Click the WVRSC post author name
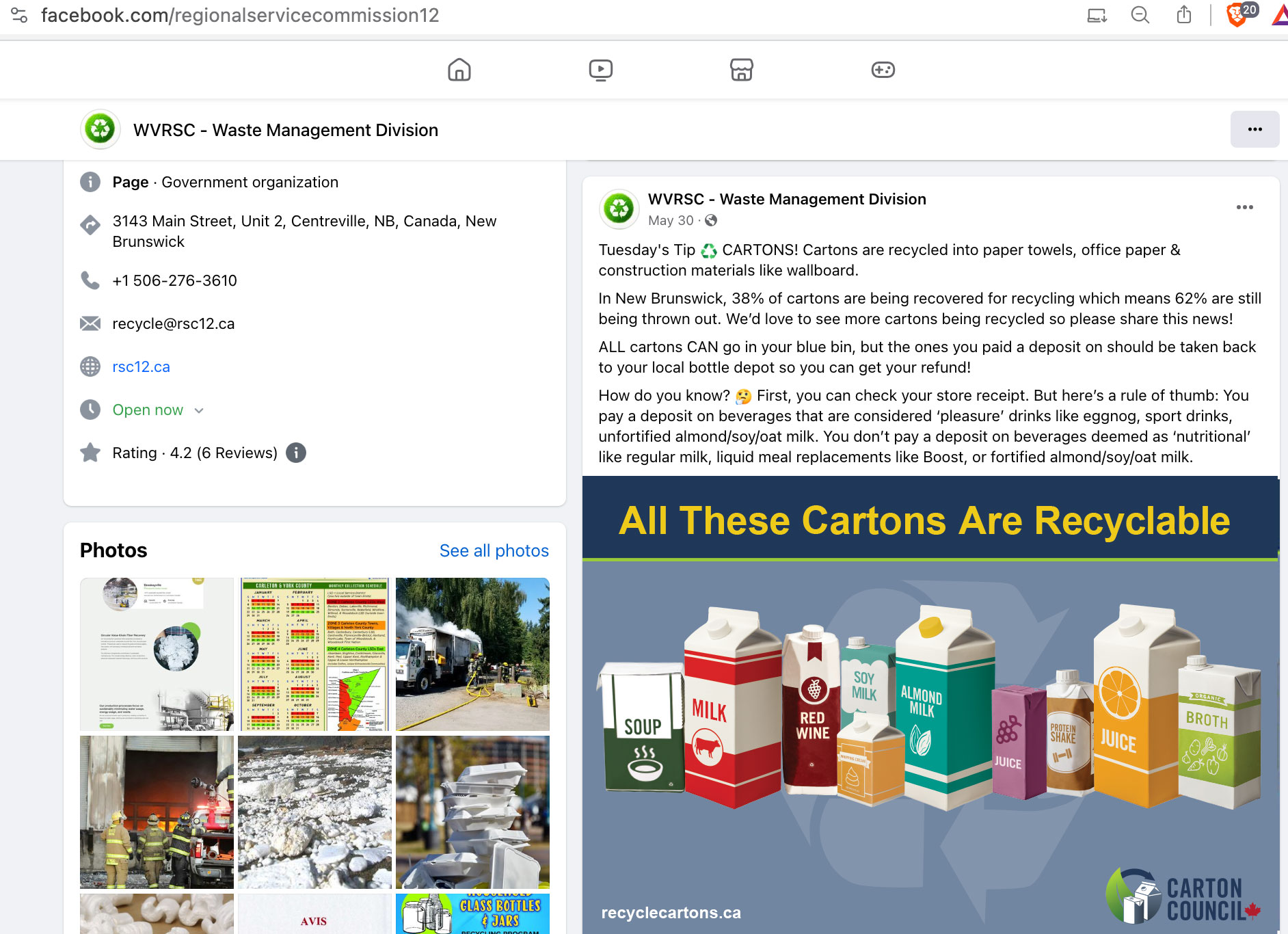Viewport: 1288px width, 934px height. pos(787,199)
